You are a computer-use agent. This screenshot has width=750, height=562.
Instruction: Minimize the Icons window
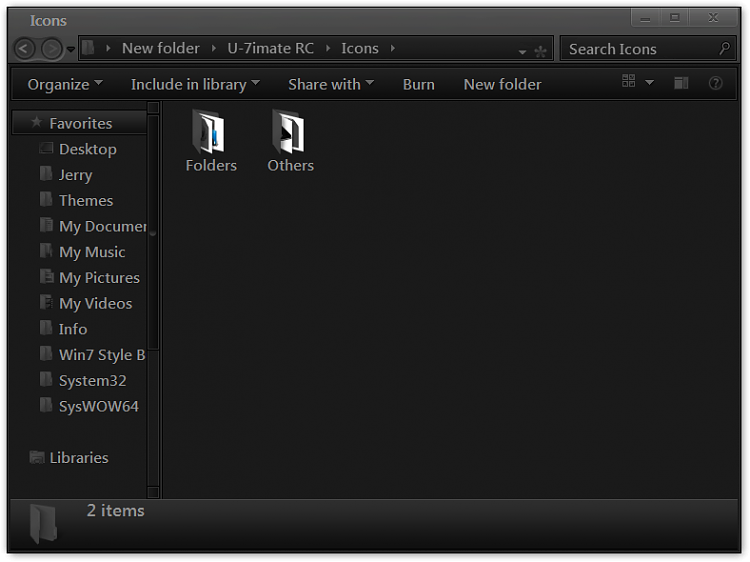[x=645, y=19]
